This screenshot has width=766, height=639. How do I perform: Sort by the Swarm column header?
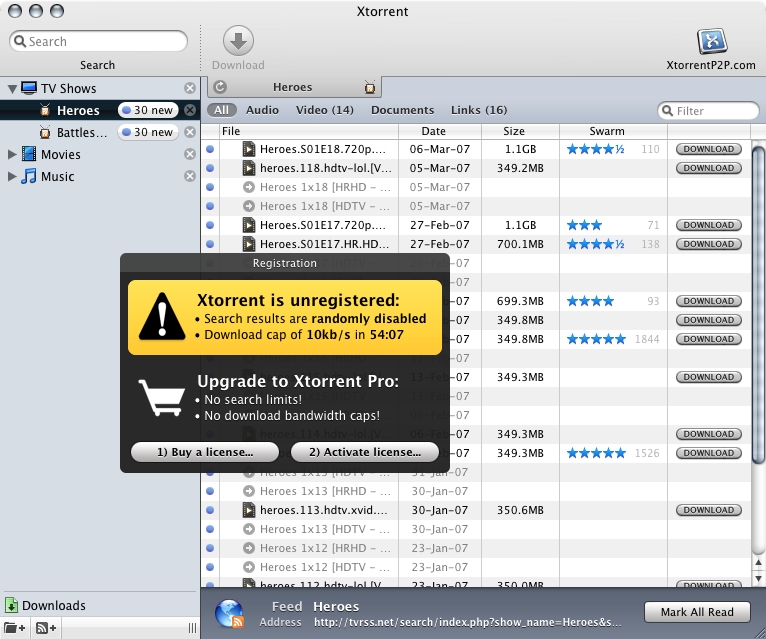click(614, 131)
